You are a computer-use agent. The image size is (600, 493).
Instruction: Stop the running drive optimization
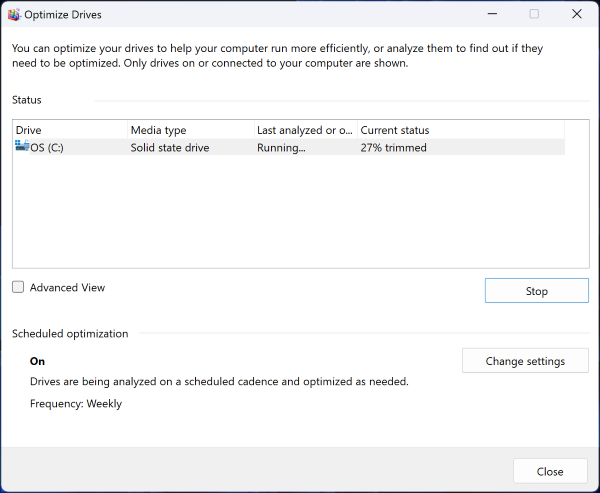536,291
